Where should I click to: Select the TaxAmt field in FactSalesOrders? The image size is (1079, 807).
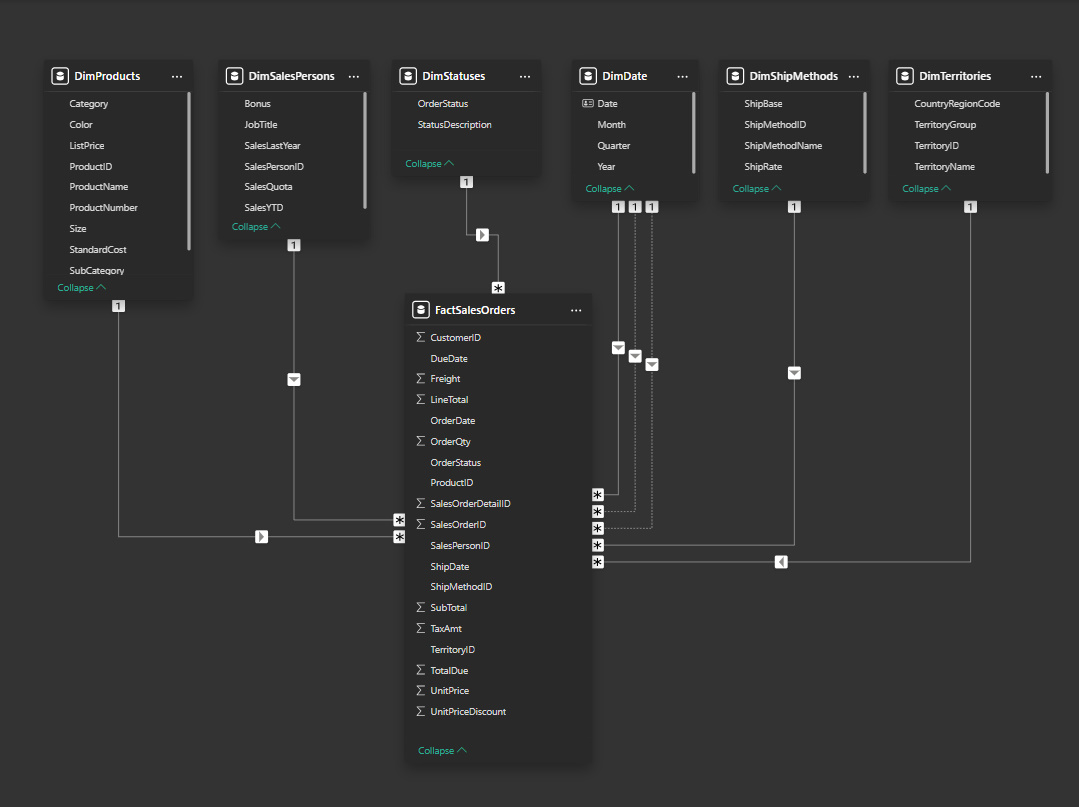[446, 628]
